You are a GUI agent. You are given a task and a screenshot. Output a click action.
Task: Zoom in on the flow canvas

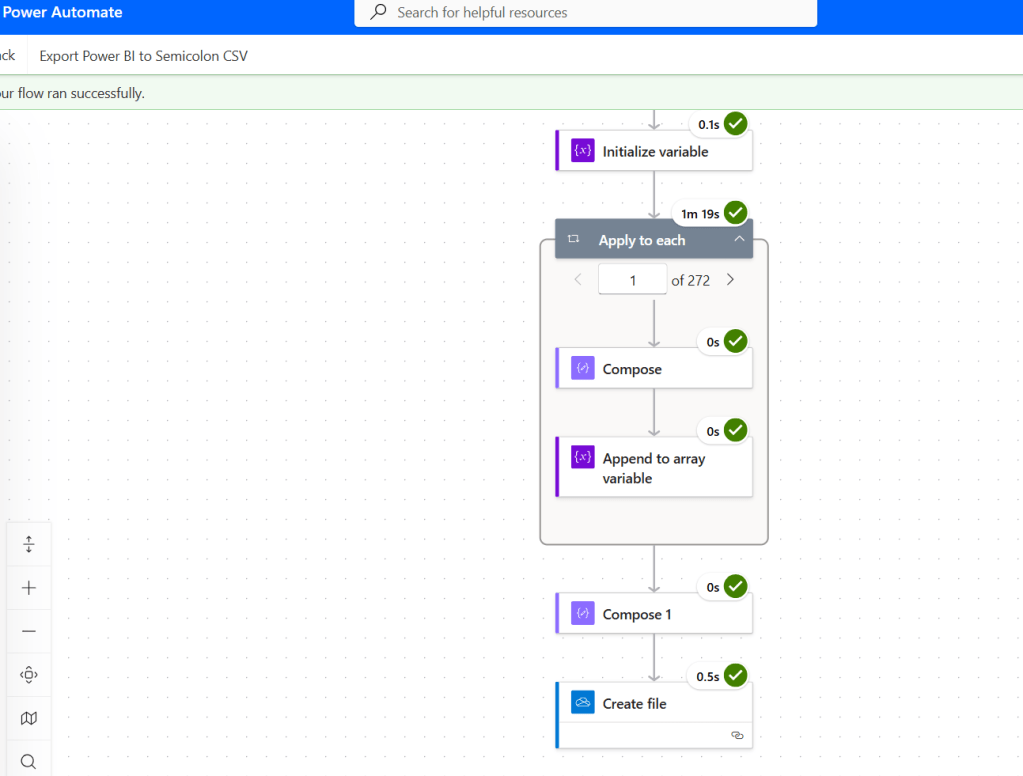(x=27, y=587)
